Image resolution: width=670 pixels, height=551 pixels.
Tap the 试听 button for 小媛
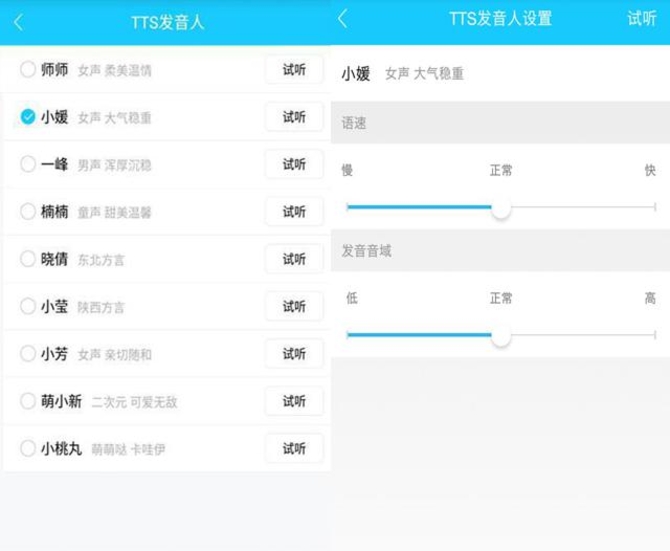pos(294,117)
